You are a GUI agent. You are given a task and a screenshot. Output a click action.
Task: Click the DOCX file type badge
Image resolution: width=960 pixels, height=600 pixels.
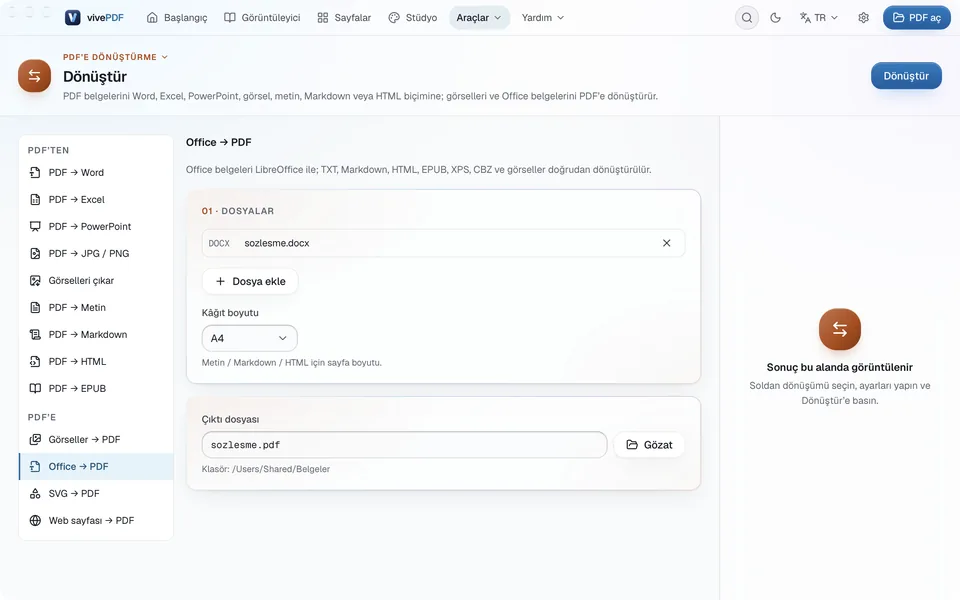(219, 243)
